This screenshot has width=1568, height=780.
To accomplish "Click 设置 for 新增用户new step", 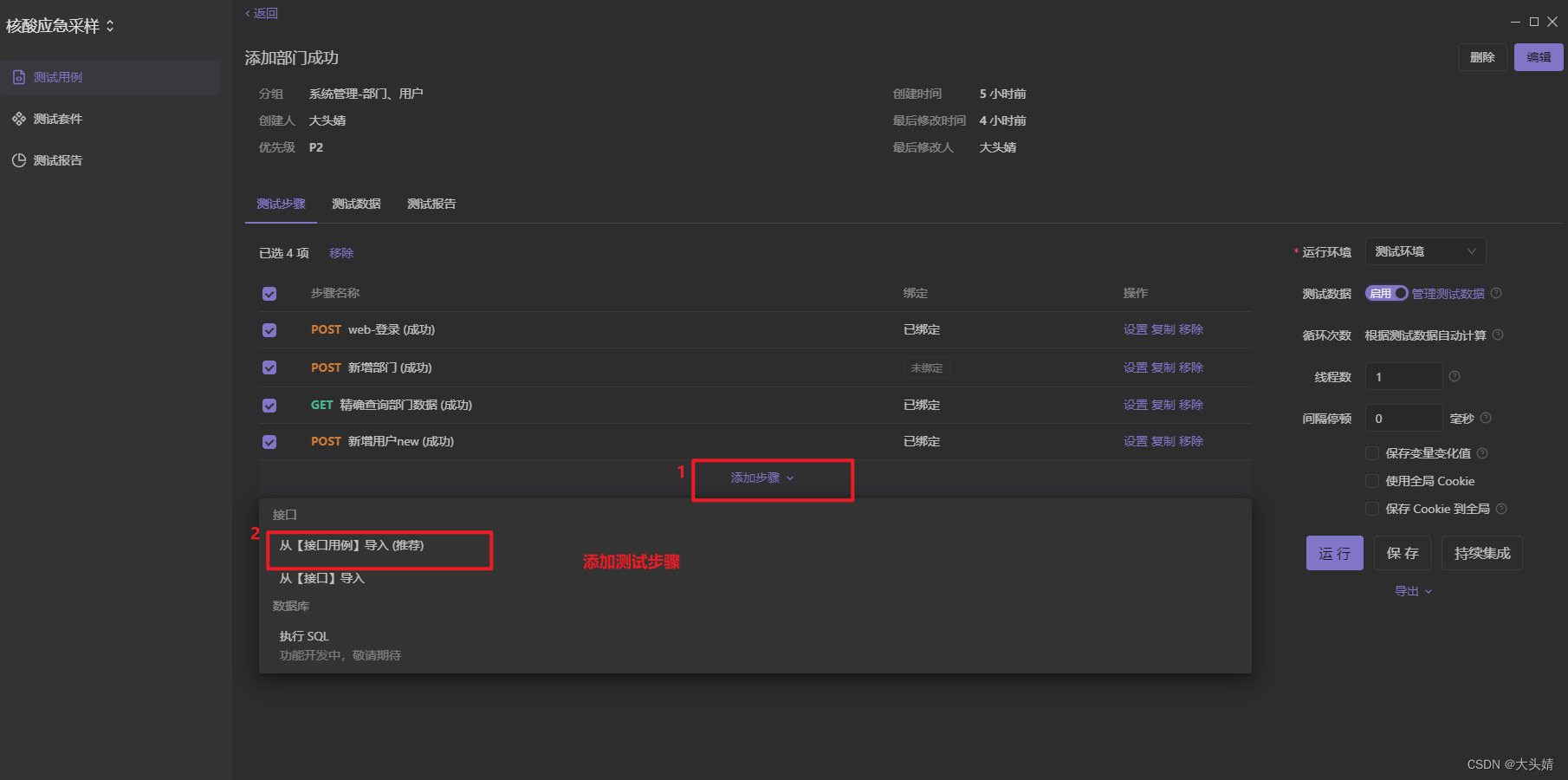I will [x=1136, y=441].
